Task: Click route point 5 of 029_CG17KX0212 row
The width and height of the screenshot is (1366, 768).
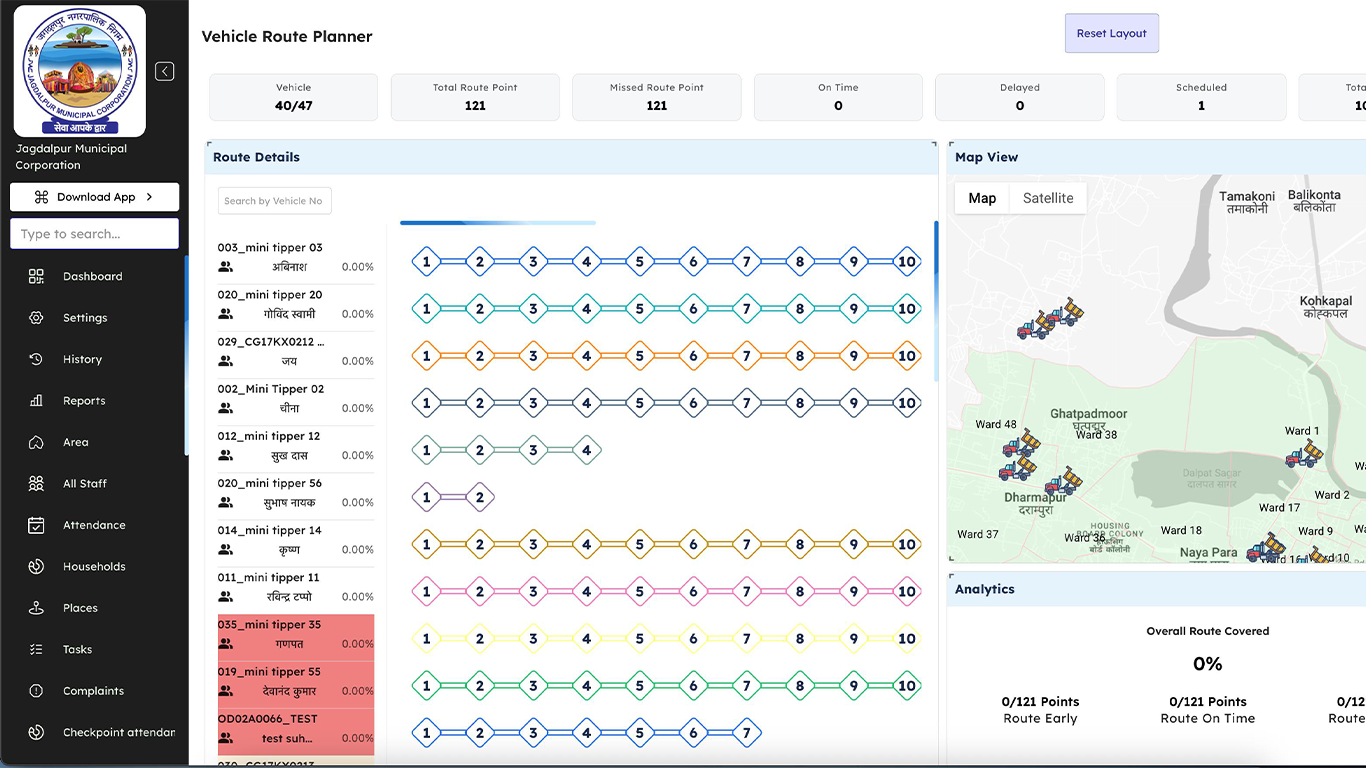Action: click(640, 356)
